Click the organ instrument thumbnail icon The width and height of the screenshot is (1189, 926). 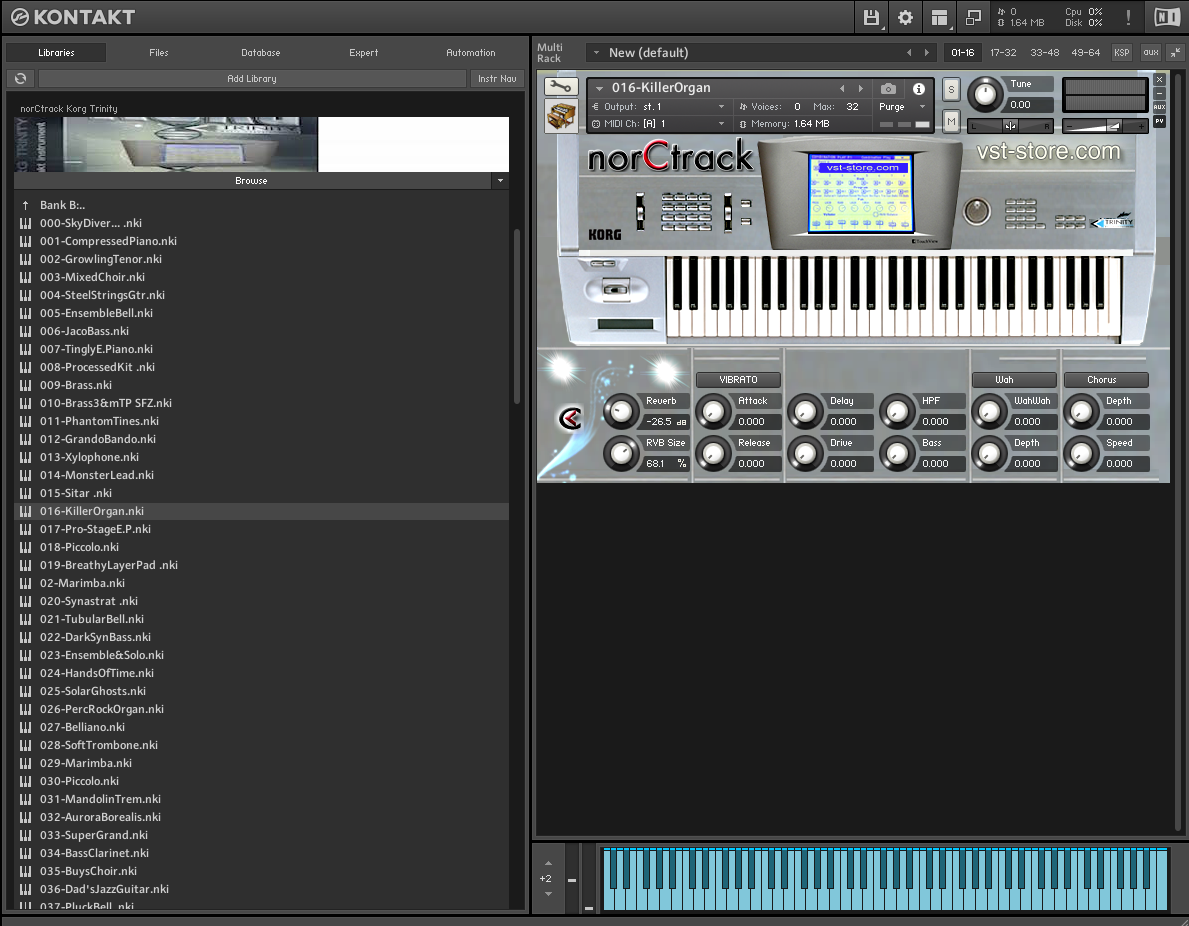click(x=561, y=116)
